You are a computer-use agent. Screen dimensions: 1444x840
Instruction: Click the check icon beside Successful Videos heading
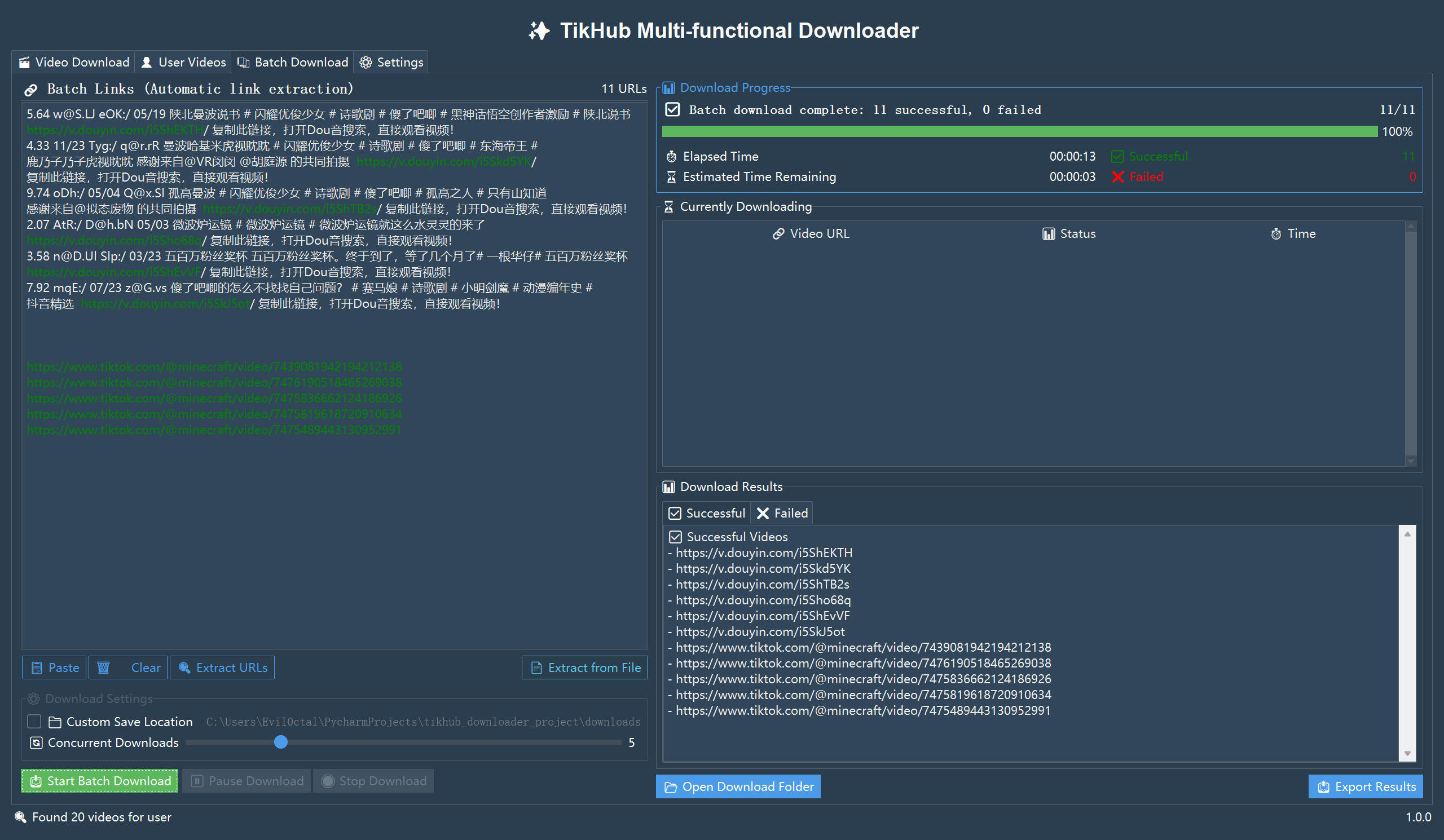click(x=675, y=537)
